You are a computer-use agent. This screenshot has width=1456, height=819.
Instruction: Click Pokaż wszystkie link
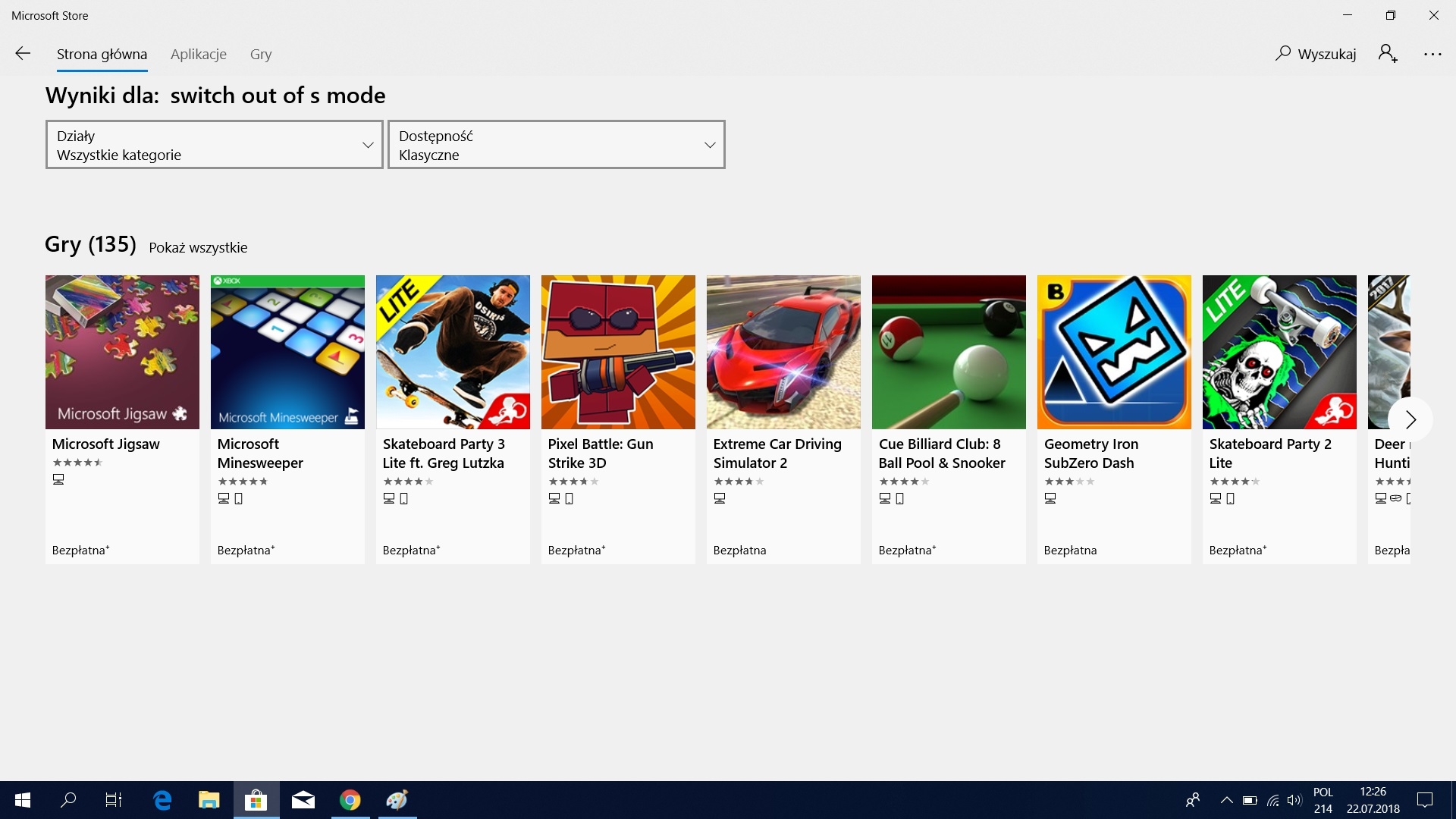tap(198, 247)
